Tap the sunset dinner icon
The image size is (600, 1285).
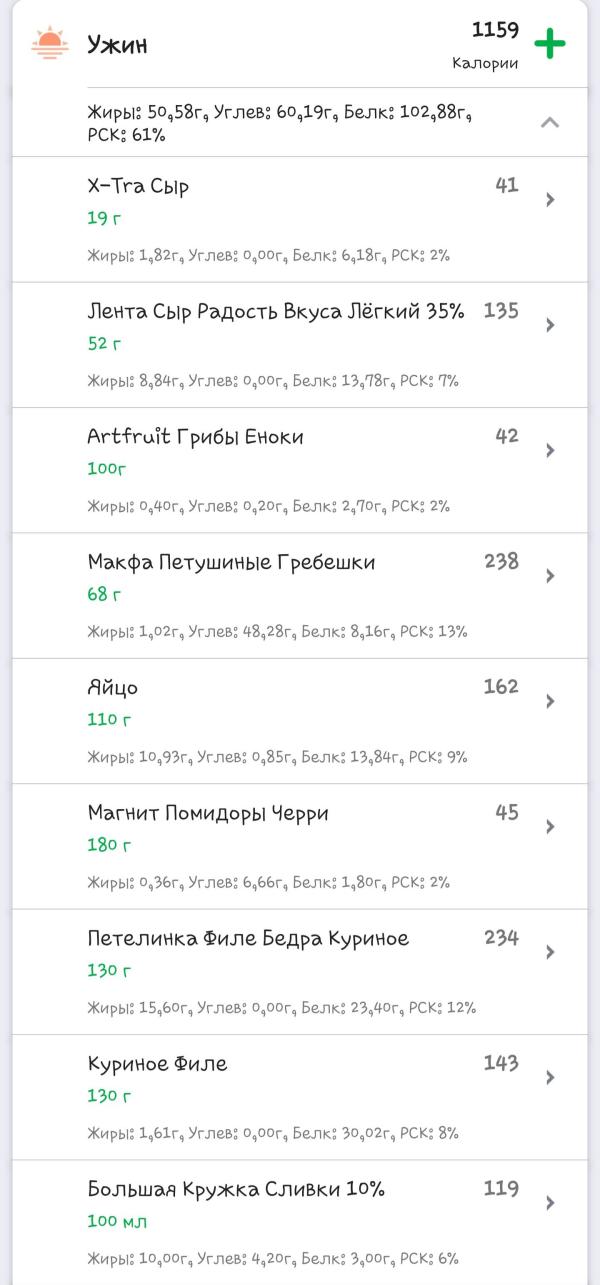49,44
